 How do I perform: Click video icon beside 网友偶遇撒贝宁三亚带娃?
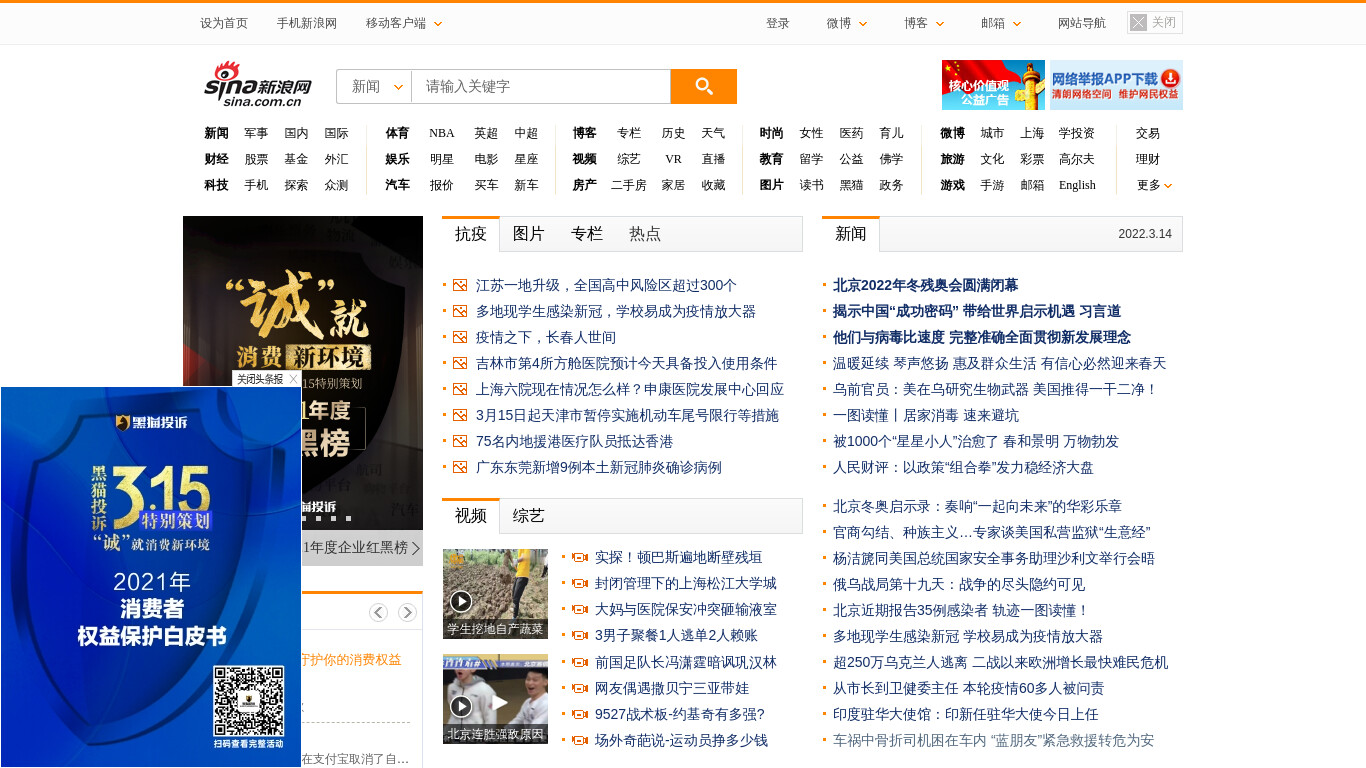point(579,688)
